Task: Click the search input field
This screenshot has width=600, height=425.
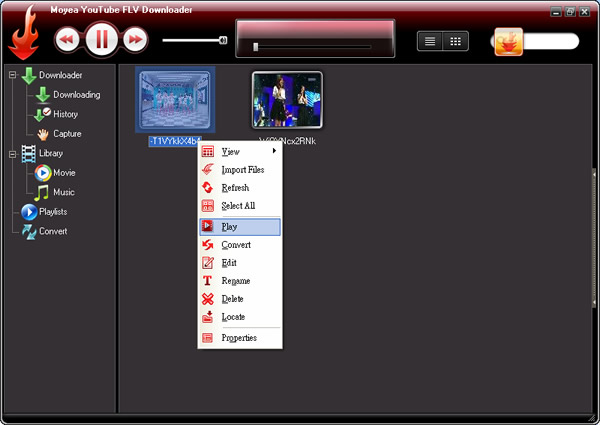Action: point(551,41)
